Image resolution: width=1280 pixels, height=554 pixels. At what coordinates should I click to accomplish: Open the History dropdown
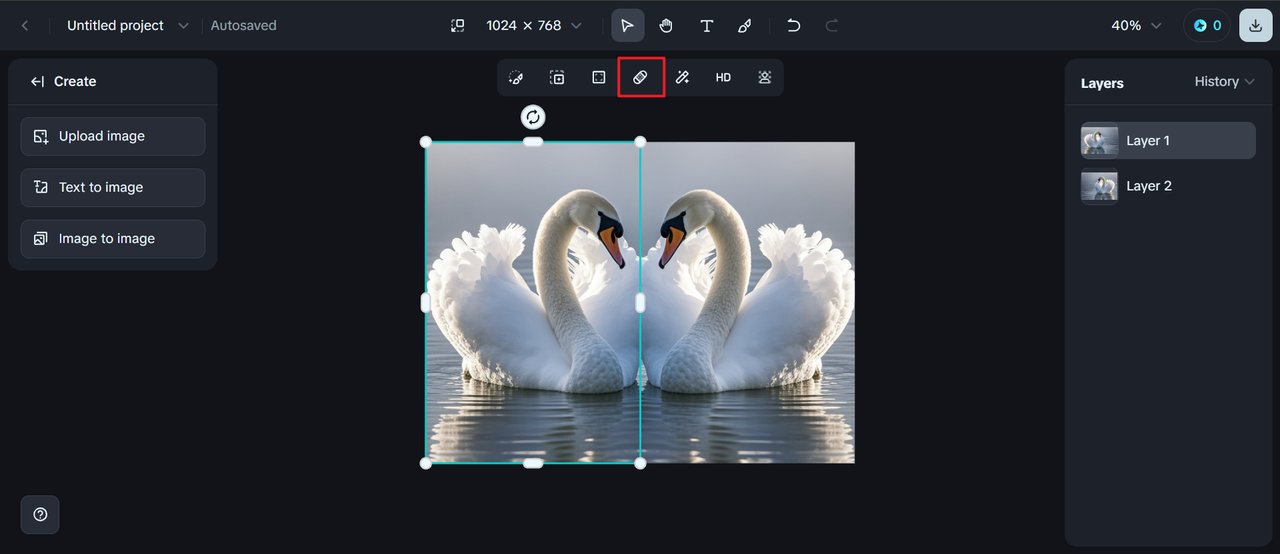(x=1225, y=82)
